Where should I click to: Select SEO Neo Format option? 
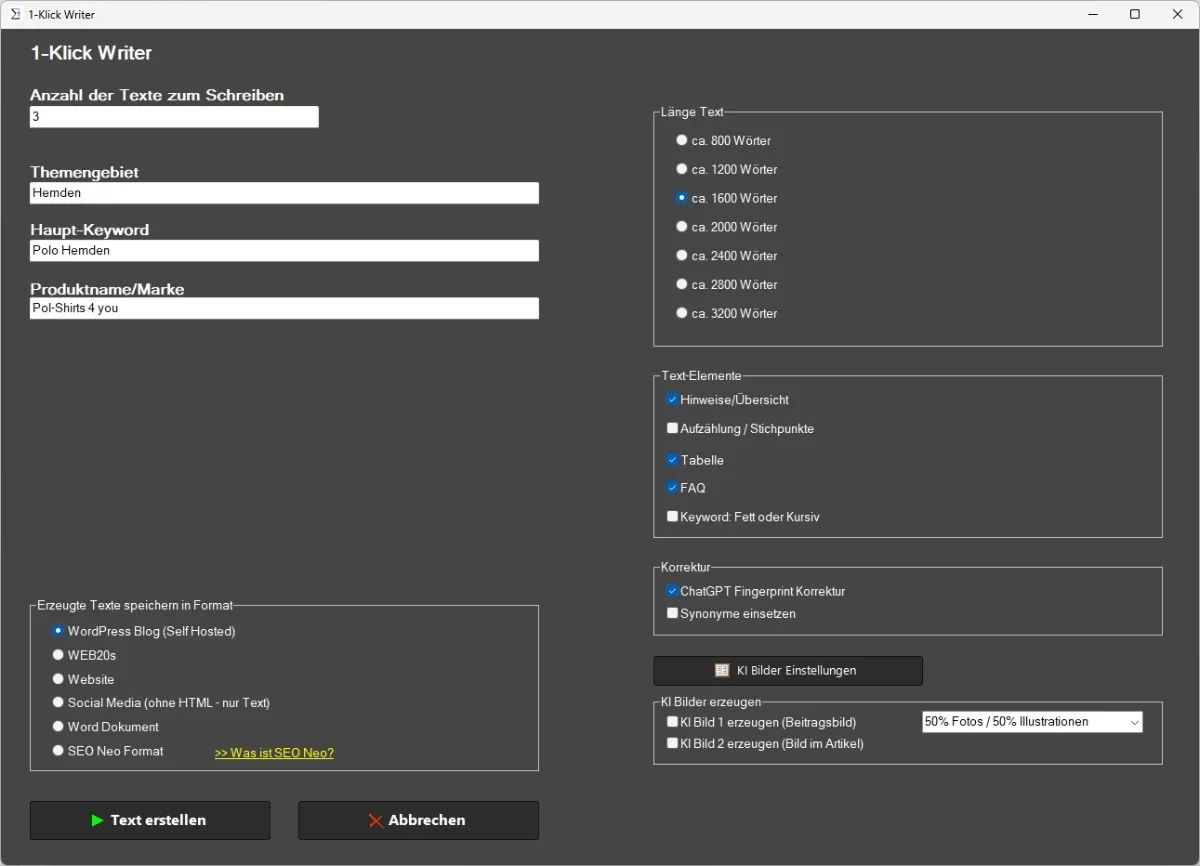coord(58,750)
